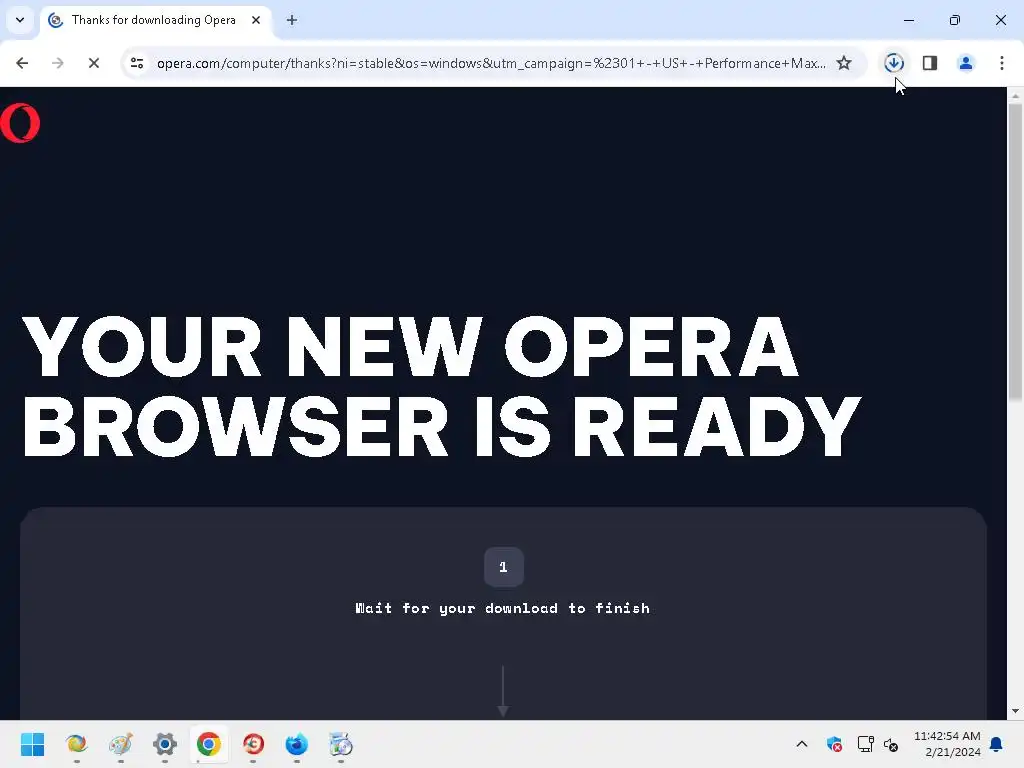Restore down the Chrome window
Image resolution: width=1024 pixels, height=768 pixels.
pyautogui.click(x=955, y=20)
